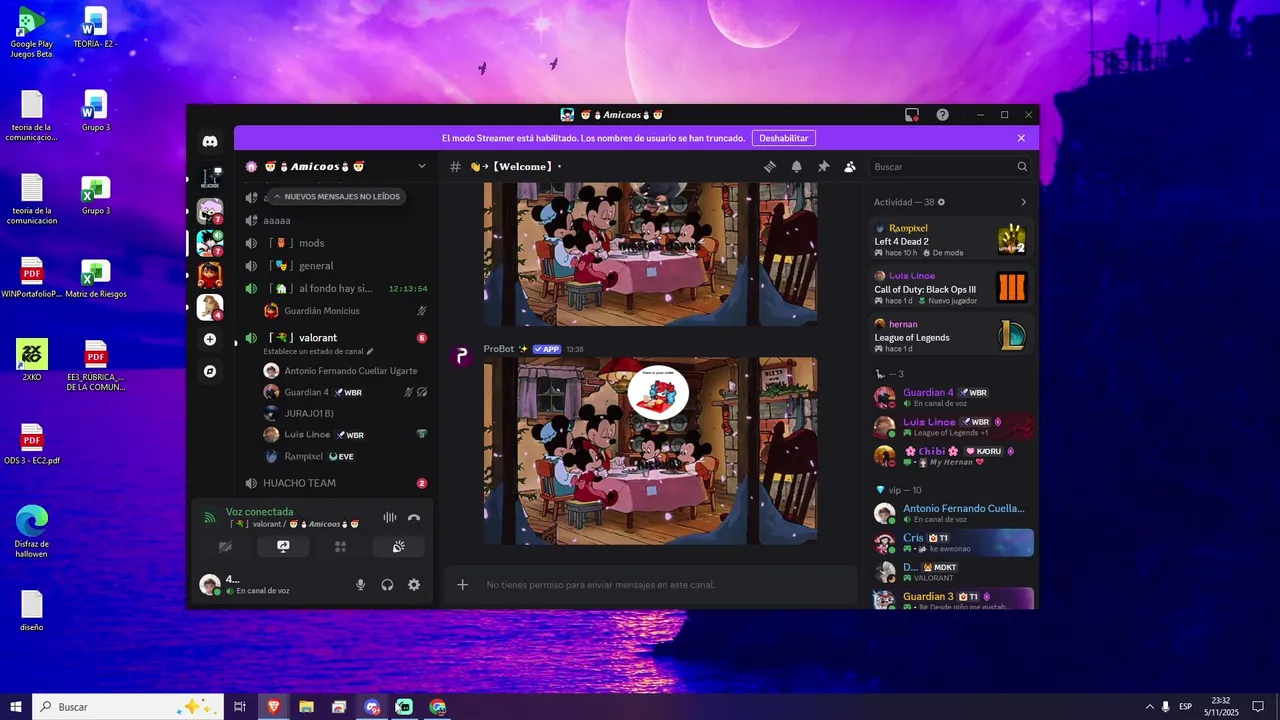
Task: Open the mods channel
Action: pyautogui.click(x=336, y=243)
